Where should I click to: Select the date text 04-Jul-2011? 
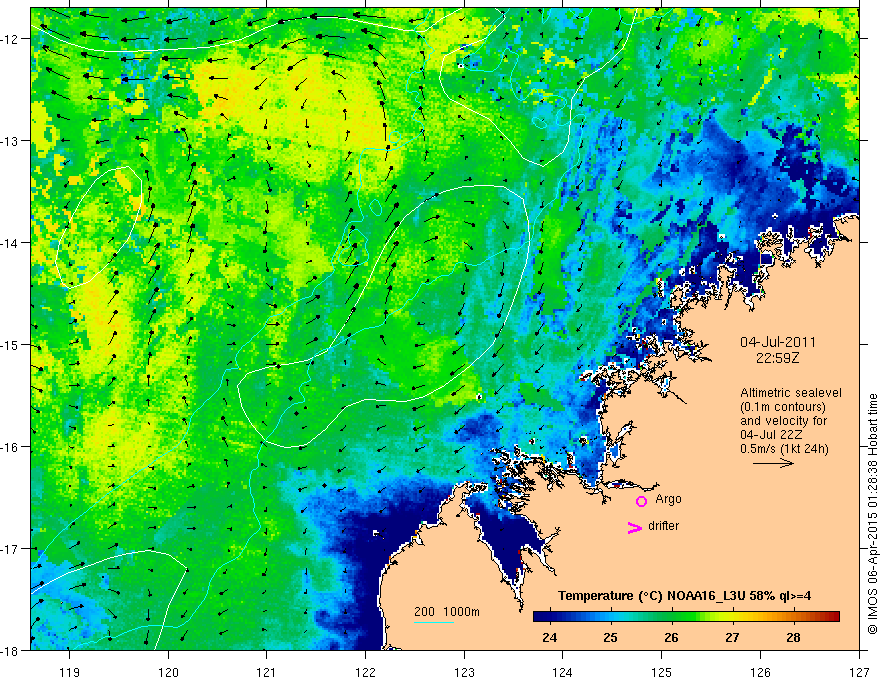point(778,342)
